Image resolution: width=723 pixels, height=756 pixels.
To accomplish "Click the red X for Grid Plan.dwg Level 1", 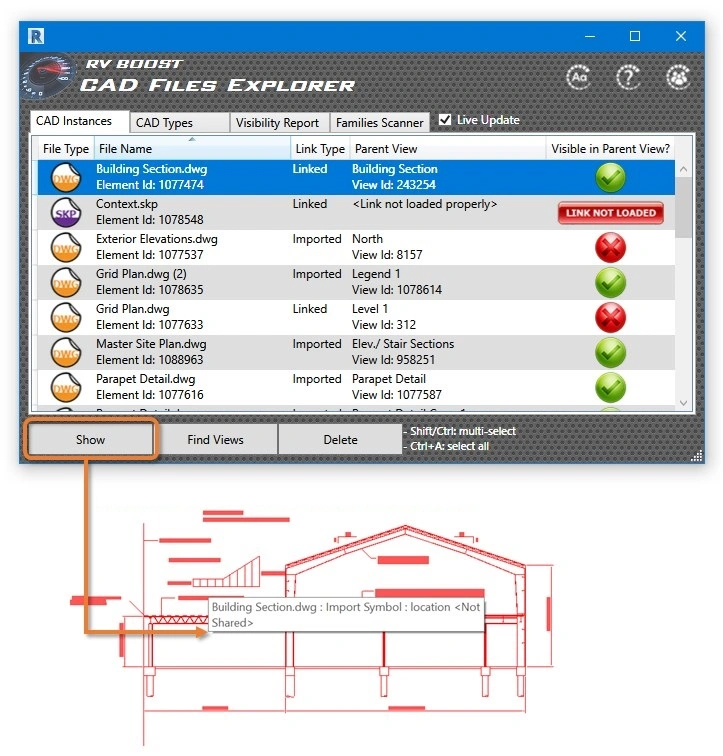I will tap(610, 317).
